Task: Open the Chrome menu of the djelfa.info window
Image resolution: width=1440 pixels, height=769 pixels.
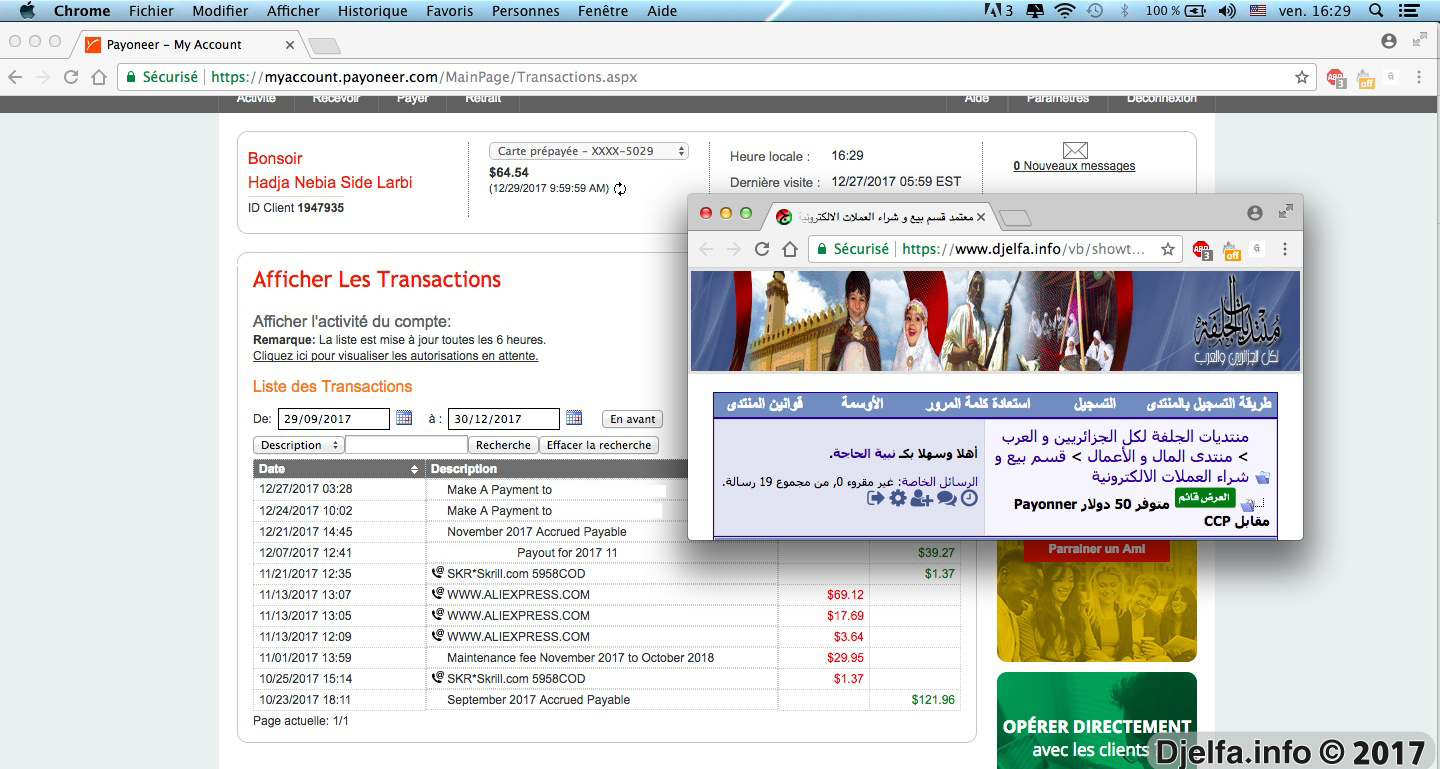Action: pos(1285,249)
